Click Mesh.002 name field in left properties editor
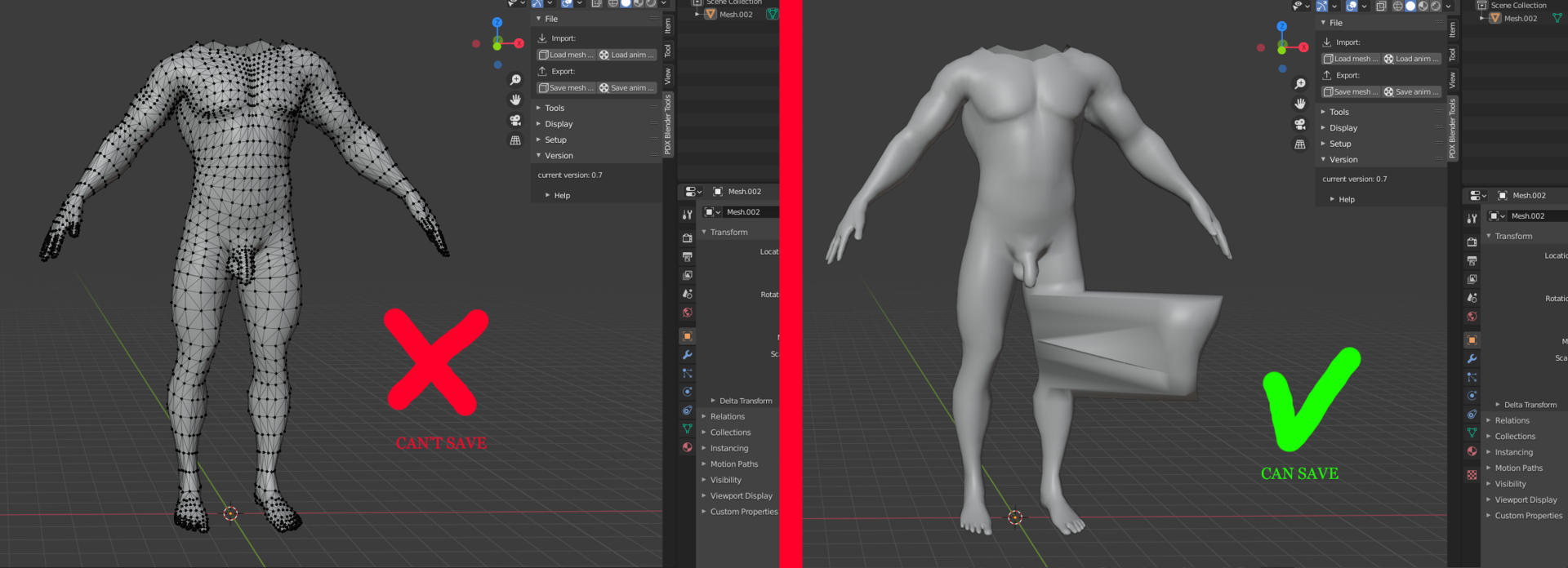The height and width of the screenshot is (568, 1568). (x=751, y=212)
